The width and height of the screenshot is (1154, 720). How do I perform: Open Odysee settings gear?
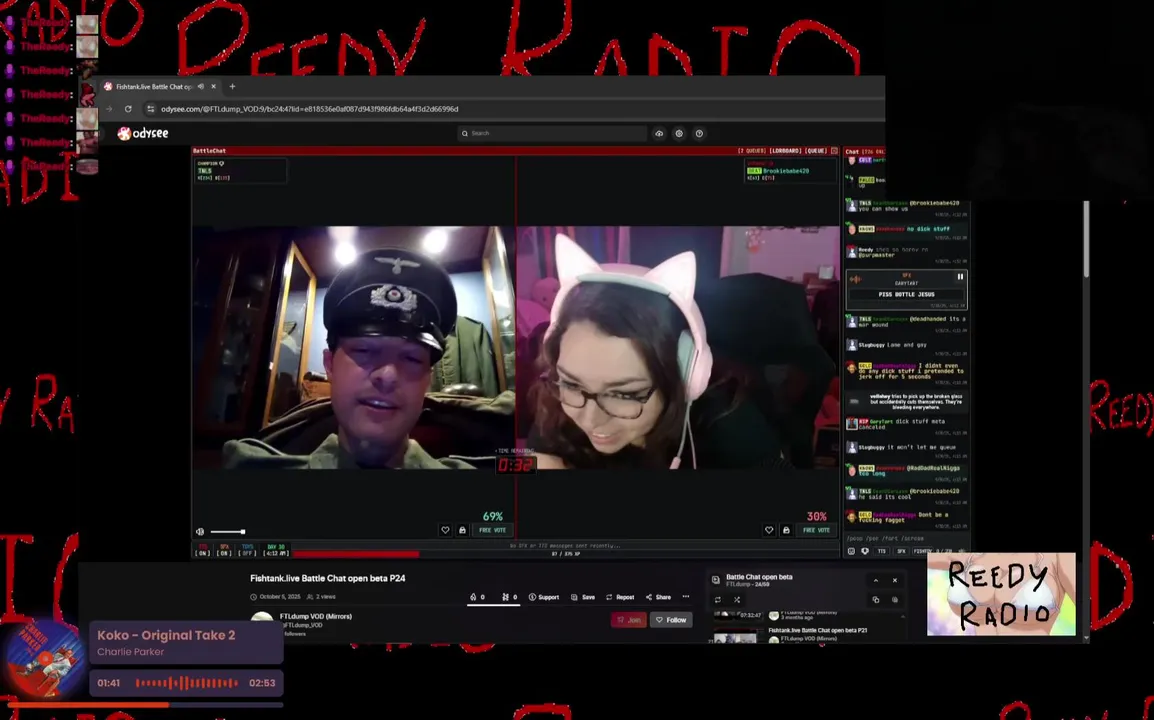(679, 133)
